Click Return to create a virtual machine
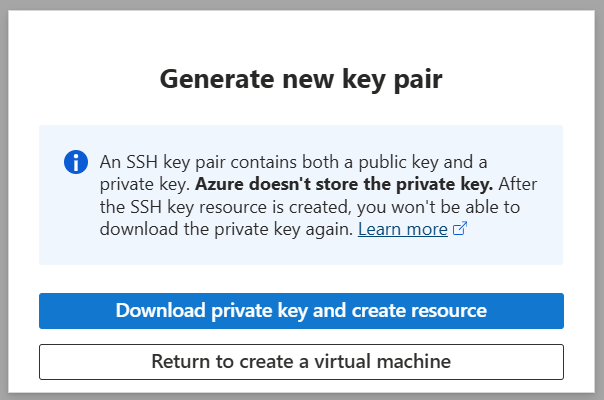 coord(301,361)
